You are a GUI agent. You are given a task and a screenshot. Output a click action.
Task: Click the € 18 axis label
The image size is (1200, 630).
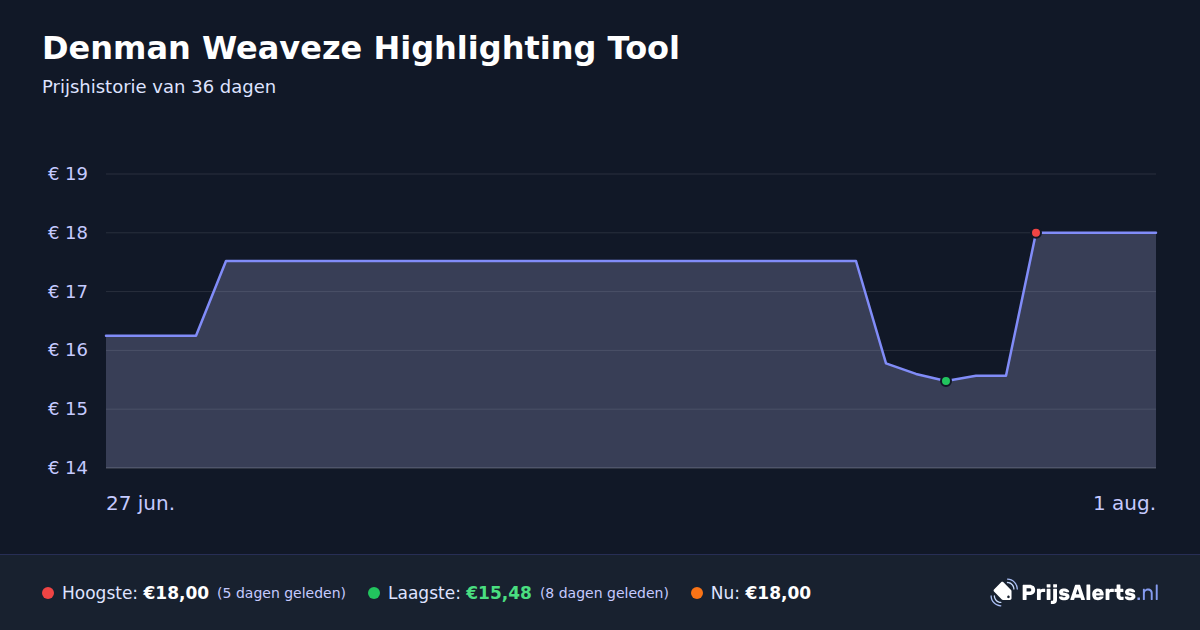click(68, 233)
